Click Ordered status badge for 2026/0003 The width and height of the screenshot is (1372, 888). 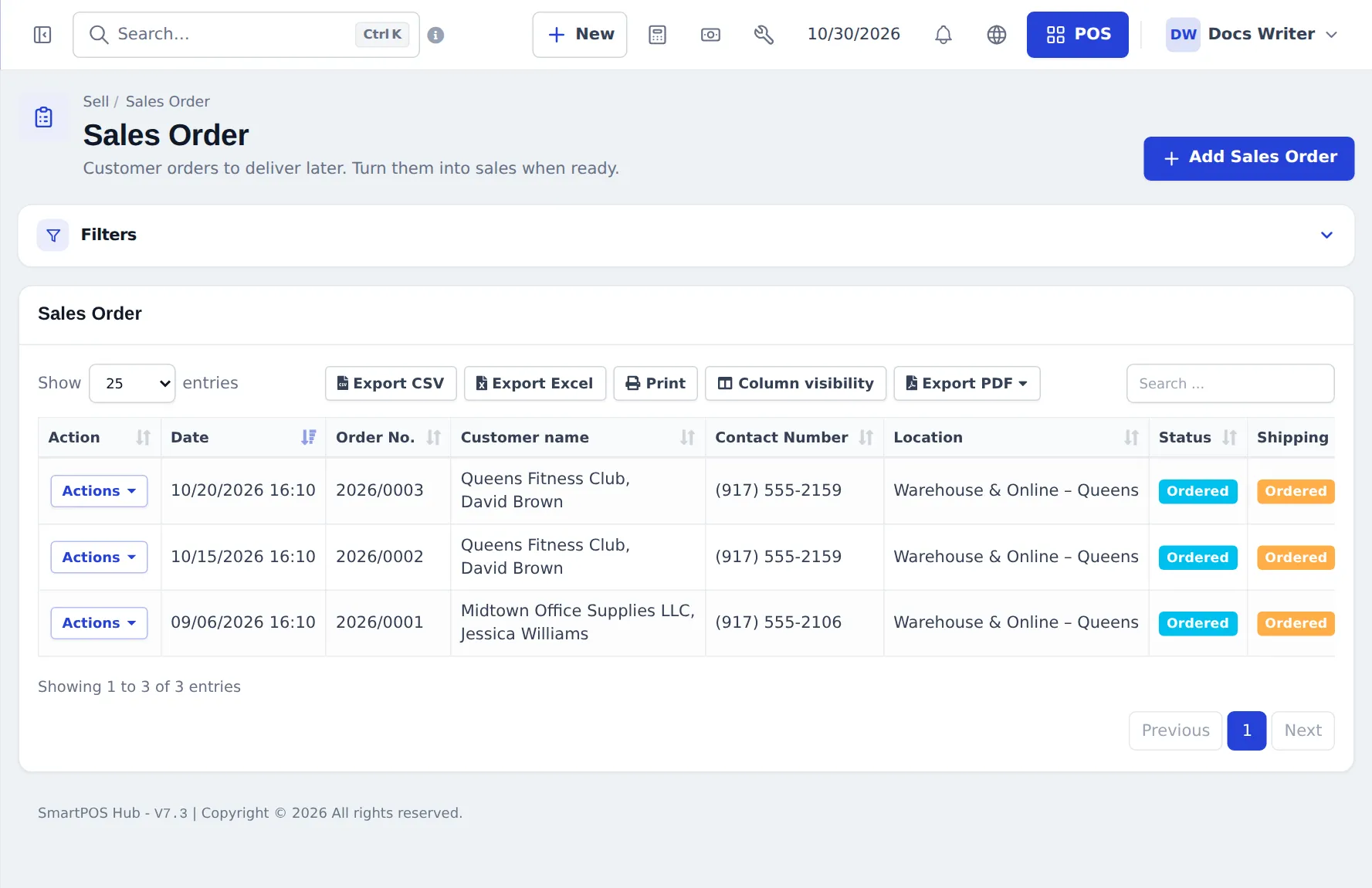coord(1198,491)
